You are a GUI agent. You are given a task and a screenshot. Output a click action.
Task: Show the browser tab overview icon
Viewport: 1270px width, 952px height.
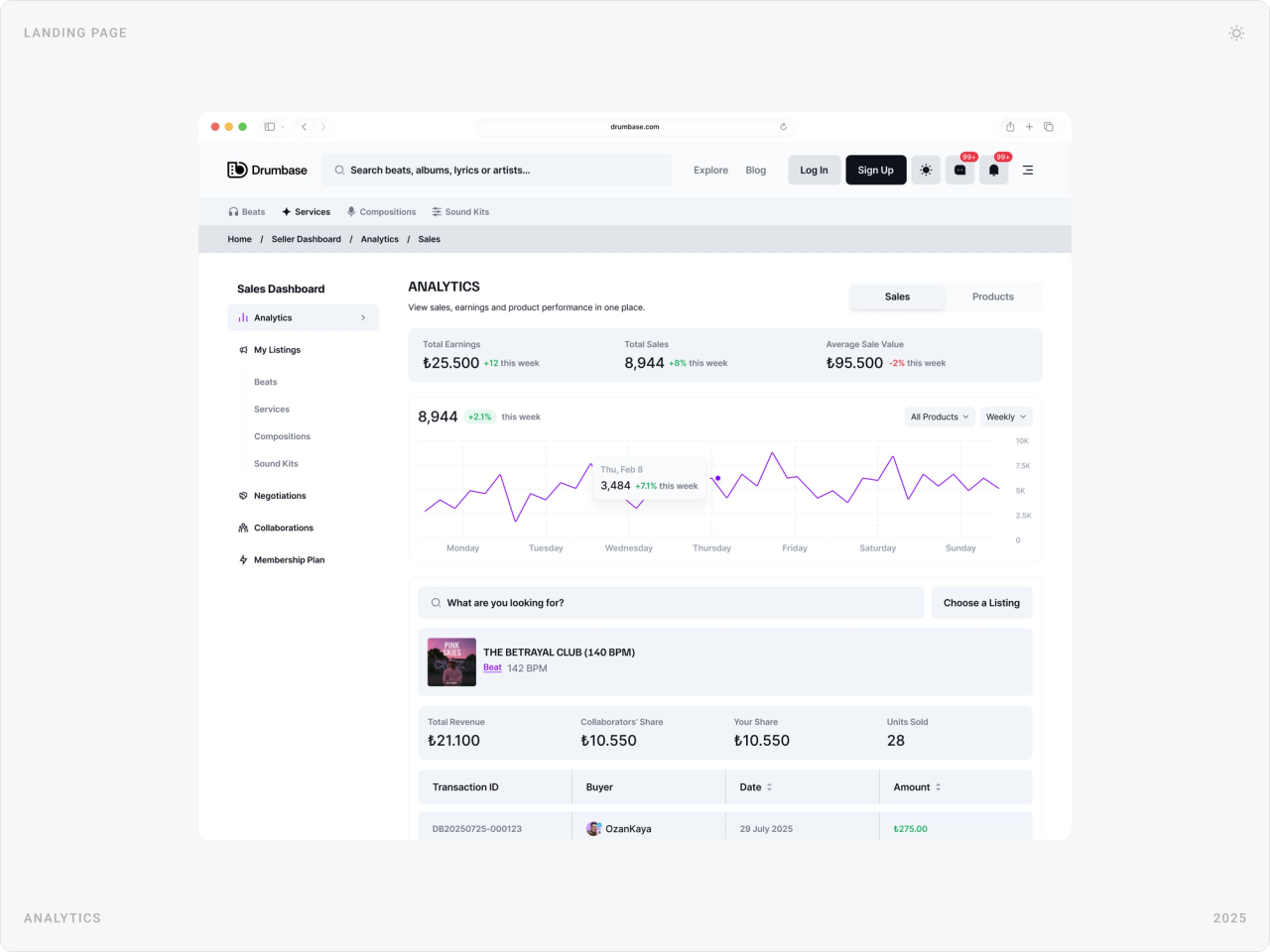(x=1049, y=127)
